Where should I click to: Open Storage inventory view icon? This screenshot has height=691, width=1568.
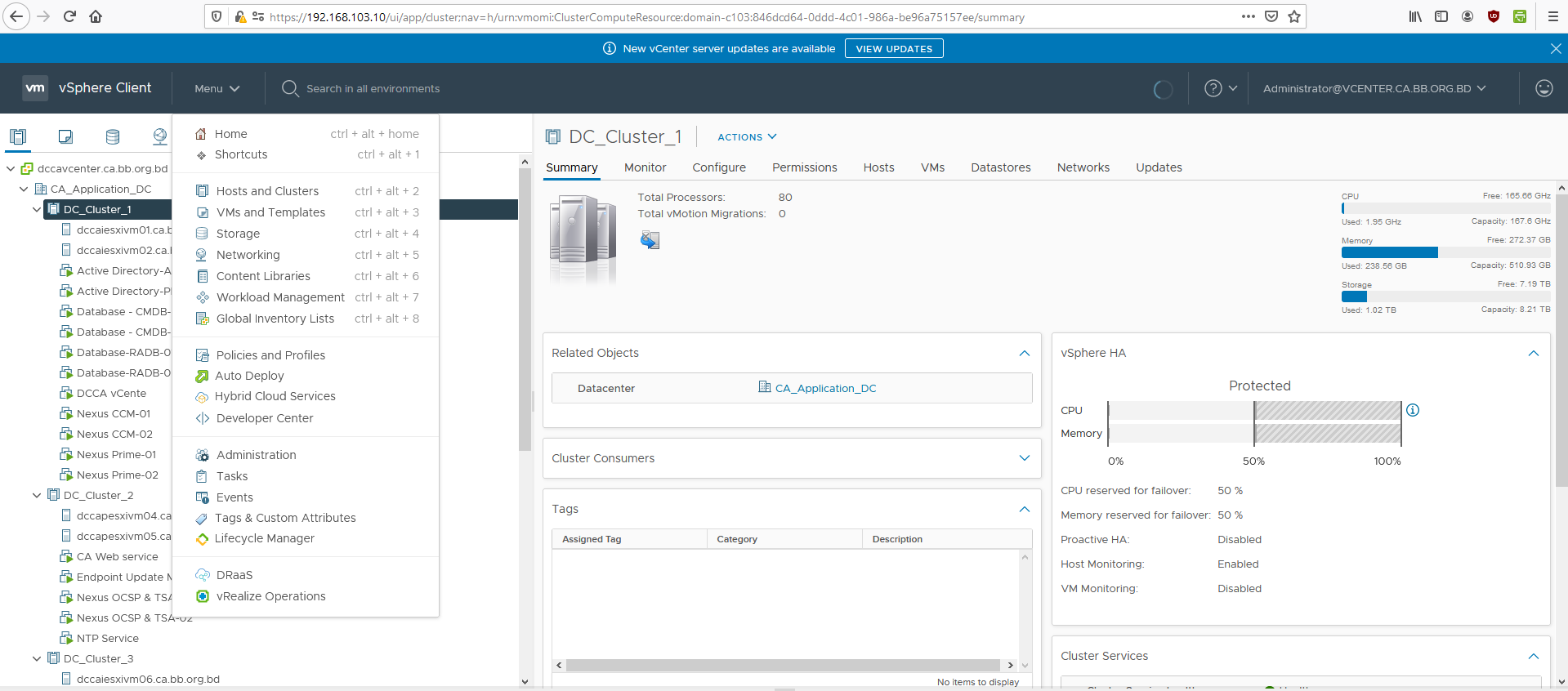point(113,136)
